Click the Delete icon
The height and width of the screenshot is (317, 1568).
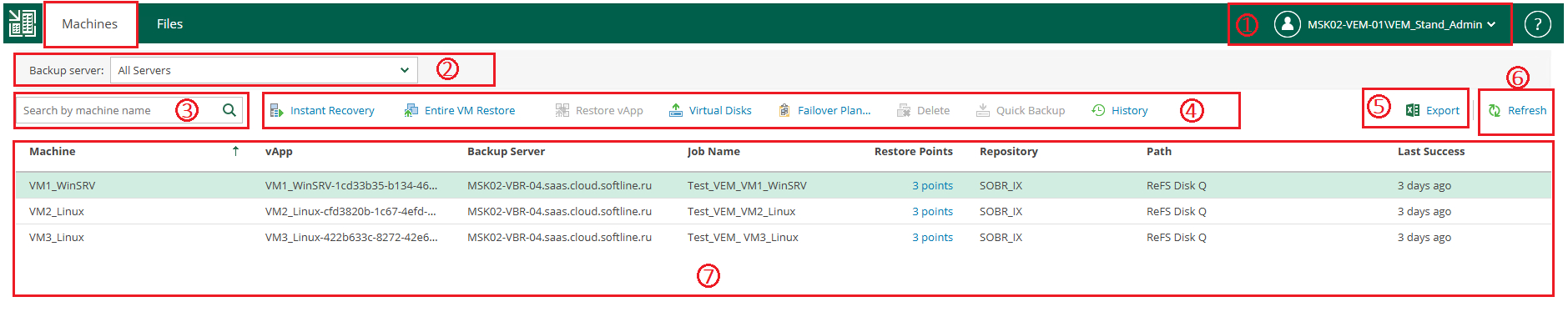coord(904,110)
